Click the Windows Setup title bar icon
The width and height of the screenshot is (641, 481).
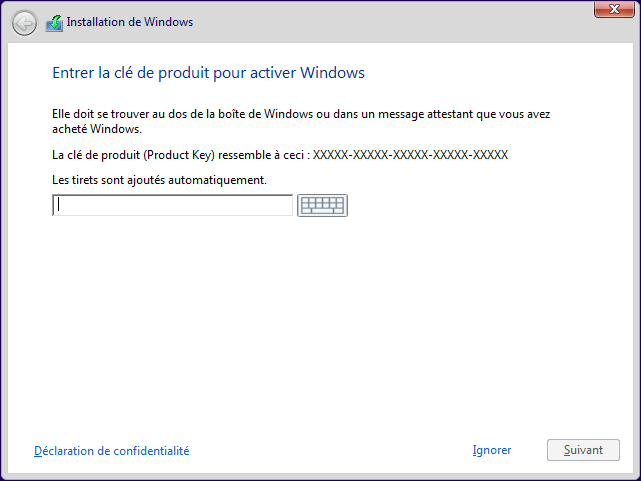click(x=54, y=22)
